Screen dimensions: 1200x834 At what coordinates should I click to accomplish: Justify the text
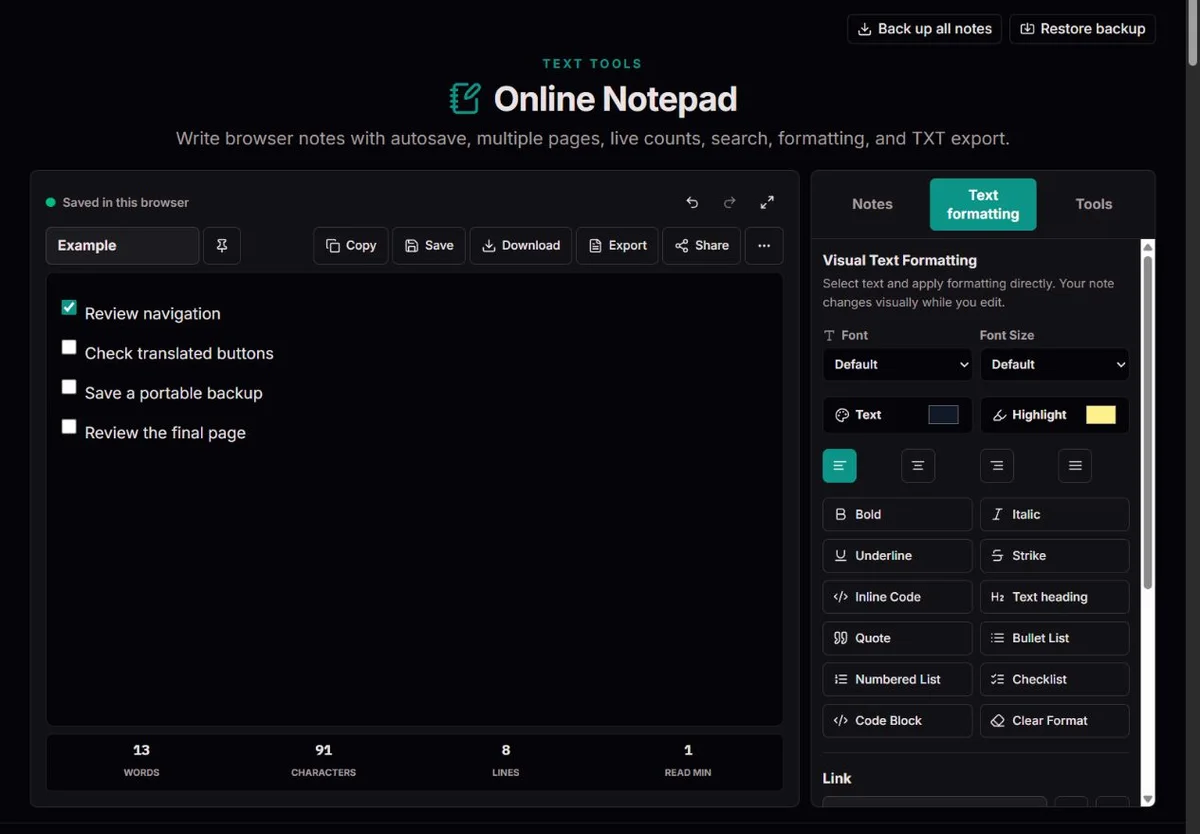pyautogui.click(x=1075, y=466)
